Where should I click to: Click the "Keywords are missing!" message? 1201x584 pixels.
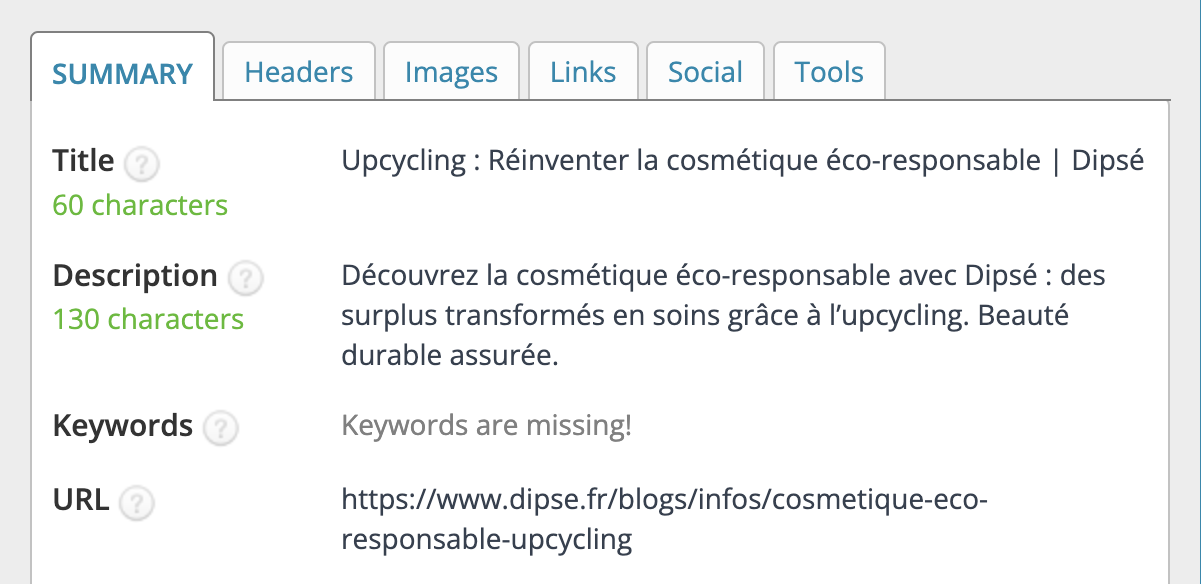[486, 427]
